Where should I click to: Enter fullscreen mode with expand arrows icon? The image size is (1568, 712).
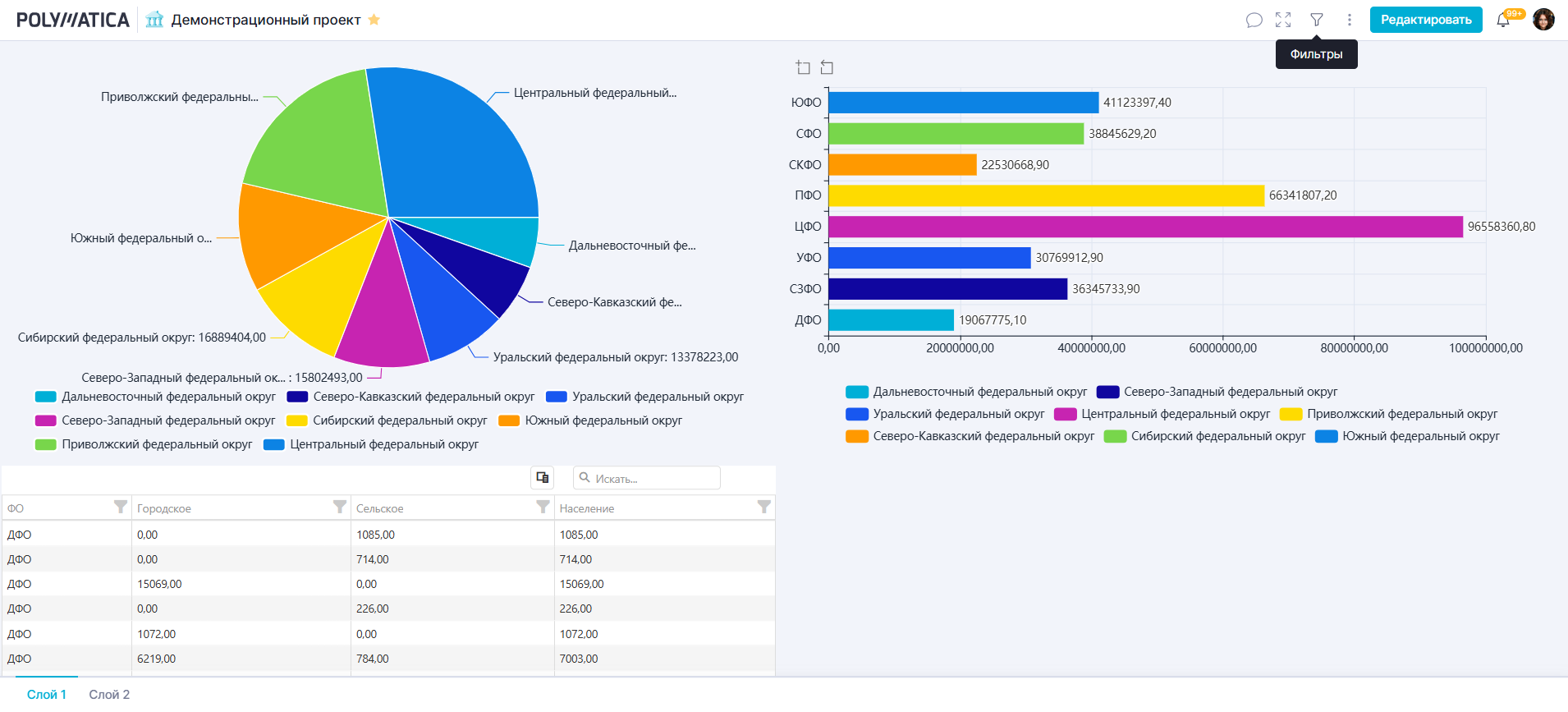(1283, 20)
